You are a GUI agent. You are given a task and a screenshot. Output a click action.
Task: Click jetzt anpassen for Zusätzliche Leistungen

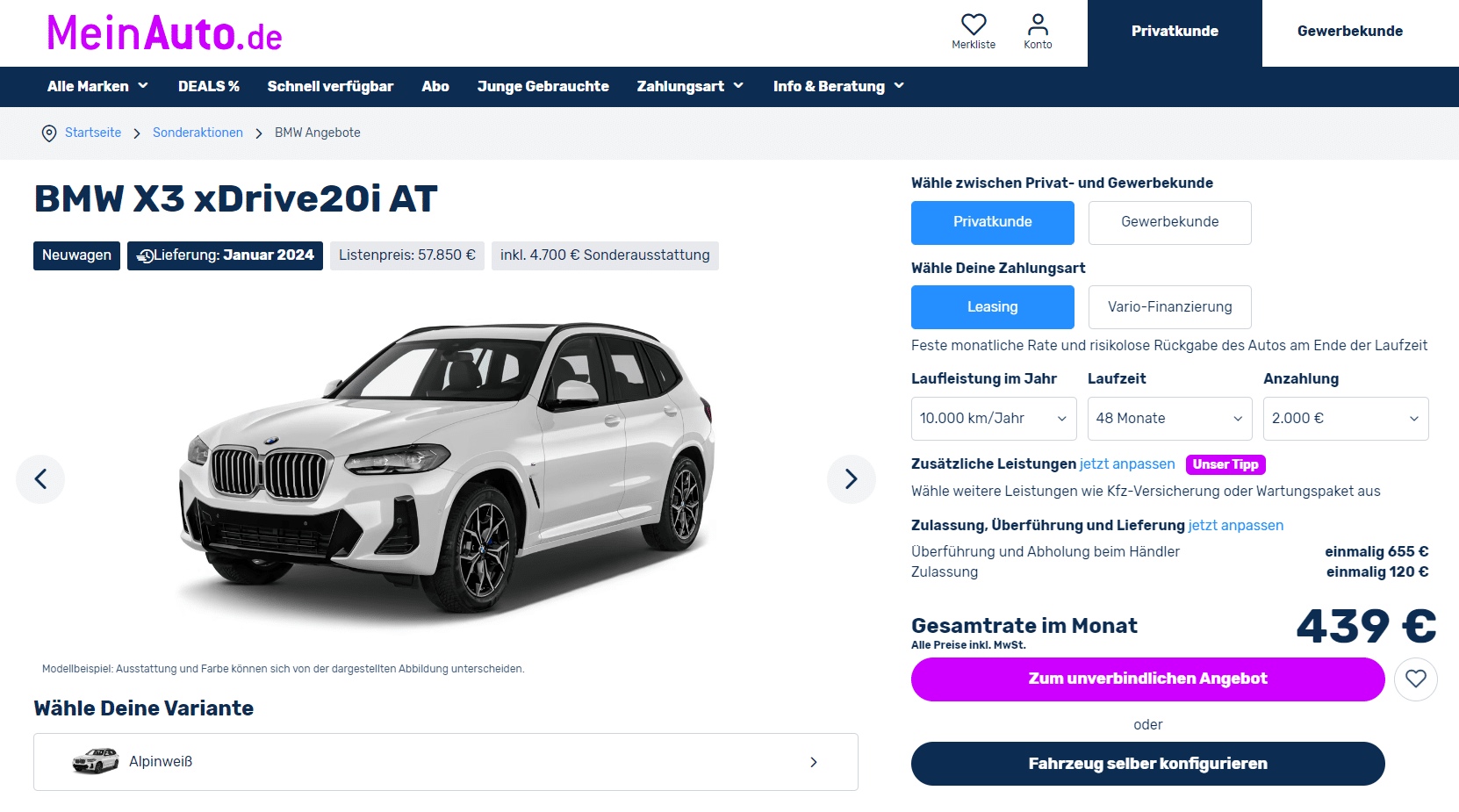point(1127,463)
